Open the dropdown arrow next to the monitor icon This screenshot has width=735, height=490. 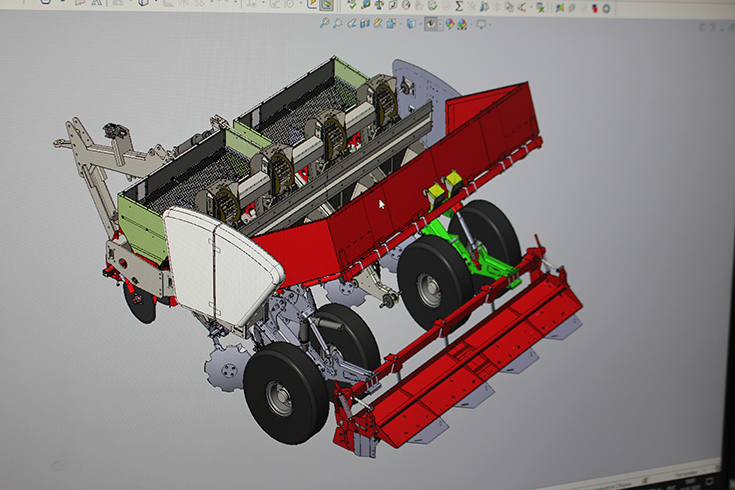pos(490,24)
